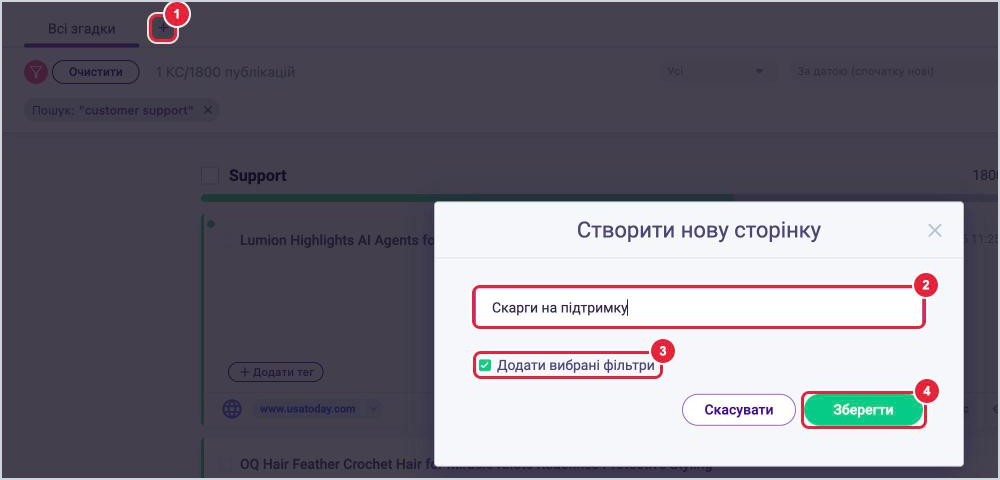Open the OQ Hair Feather Crochet article
This screenshot has width=1000, height=480.
coord(337,463)
